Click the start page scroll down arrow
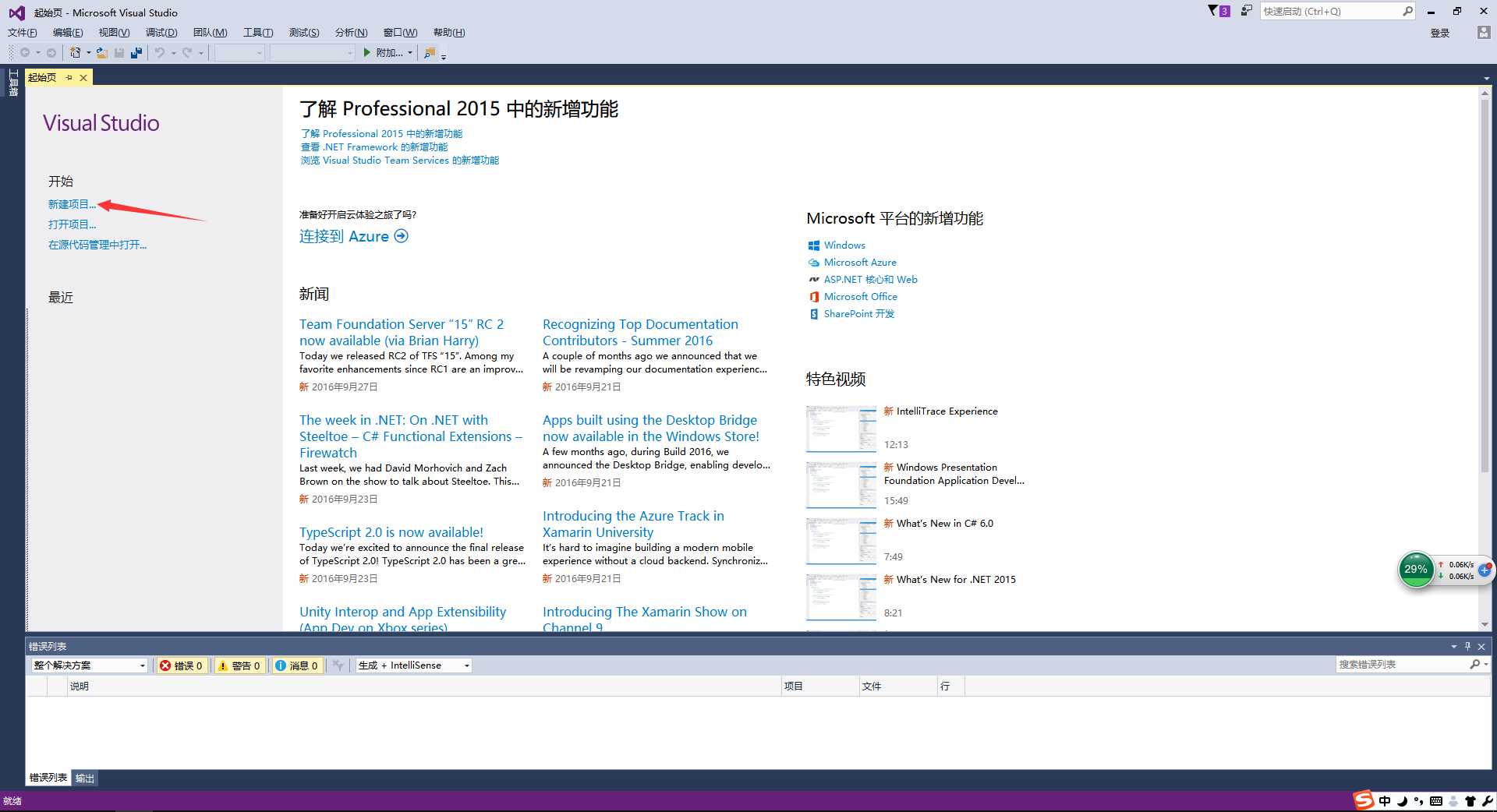 click(x=1485, y=624)
